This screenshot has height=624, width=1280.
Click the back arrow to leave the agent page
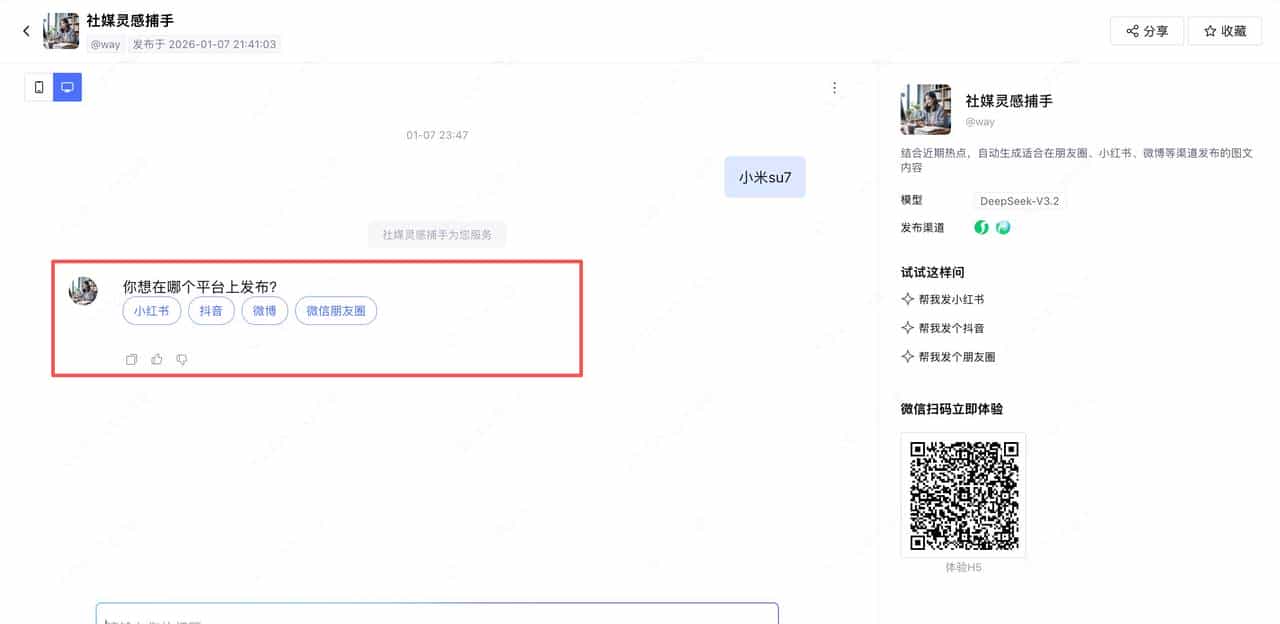25,31
